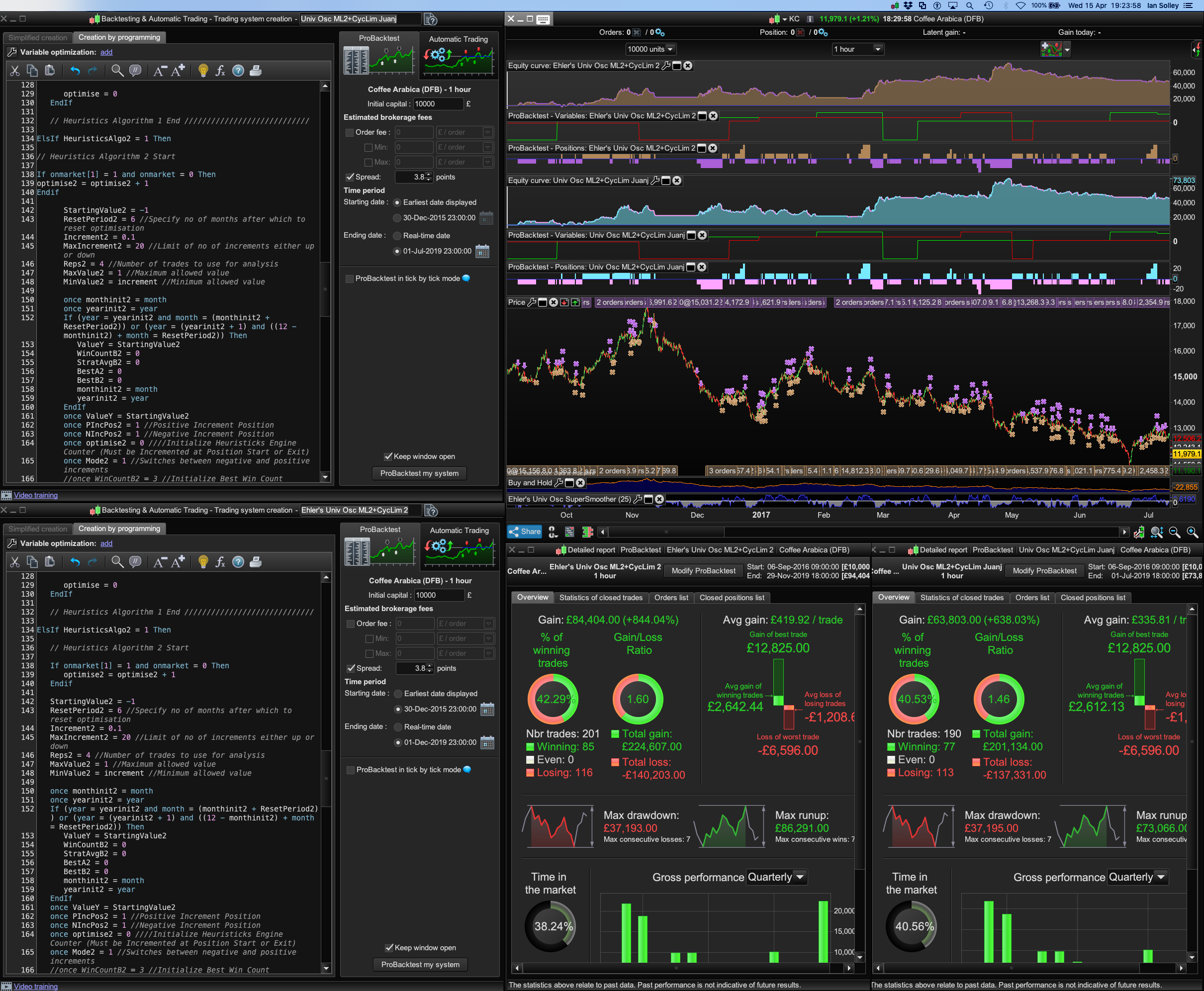The image size is (1204, 991).
Task: Click the lightbulb help icon in bottom editor toolbar
Action: pyautogui.click(x=203, y=562)
